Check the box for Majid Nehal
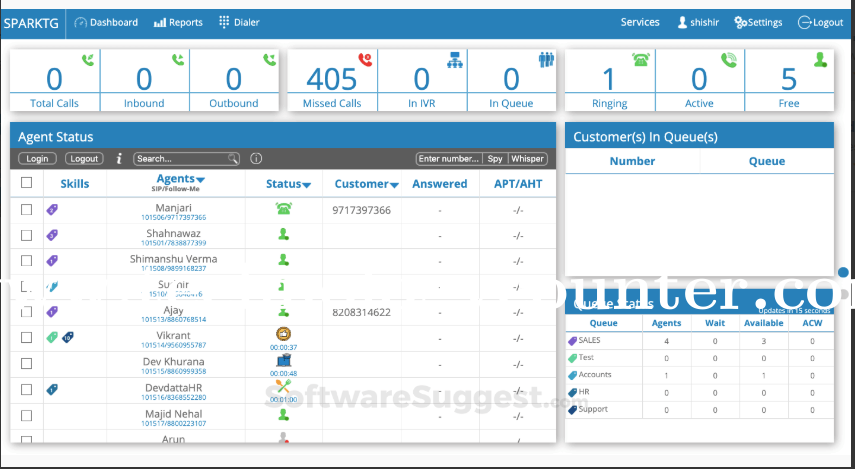855x469 pixels. point(26,416)
